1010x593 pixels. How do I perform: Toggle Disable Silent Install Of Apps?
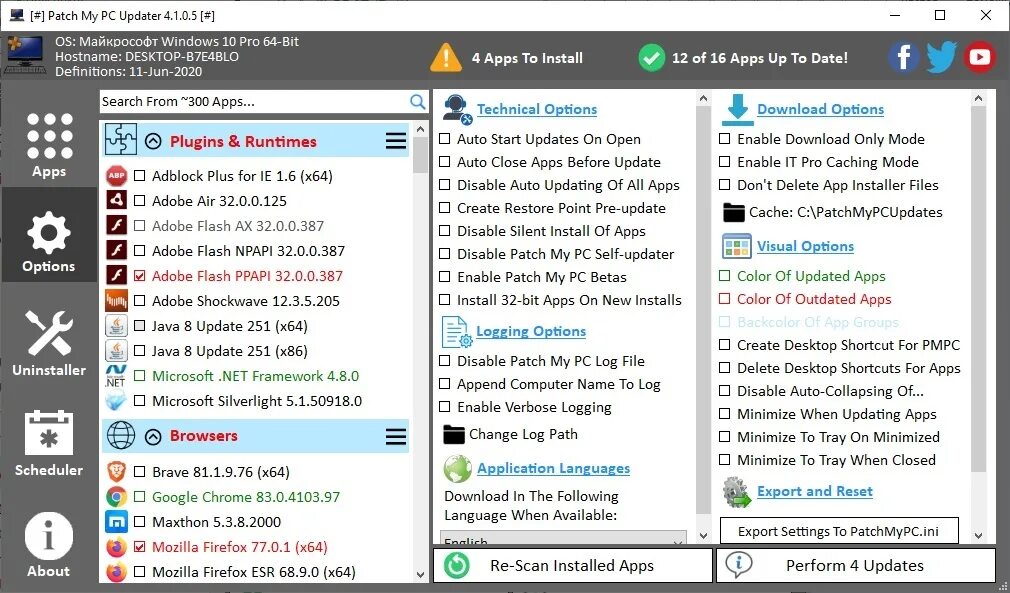[444, 231]
